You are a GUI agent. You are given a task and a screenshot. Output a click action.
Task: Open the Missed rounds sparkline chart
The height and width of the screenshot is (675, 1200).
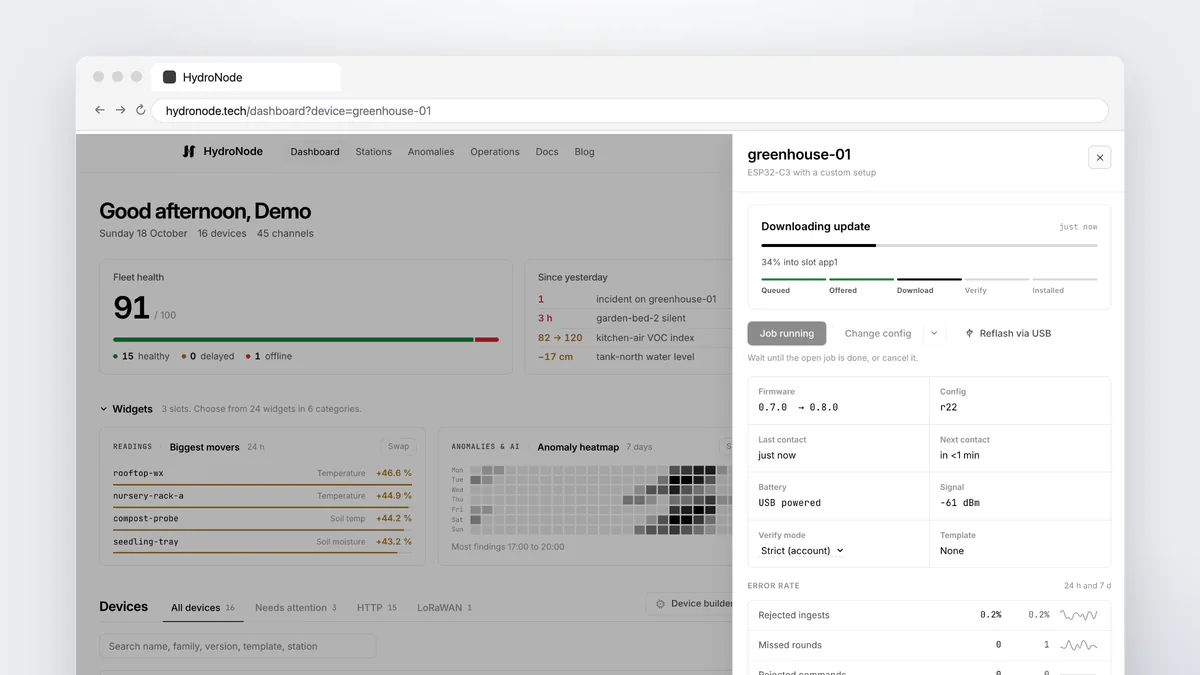pos(1079,645)
